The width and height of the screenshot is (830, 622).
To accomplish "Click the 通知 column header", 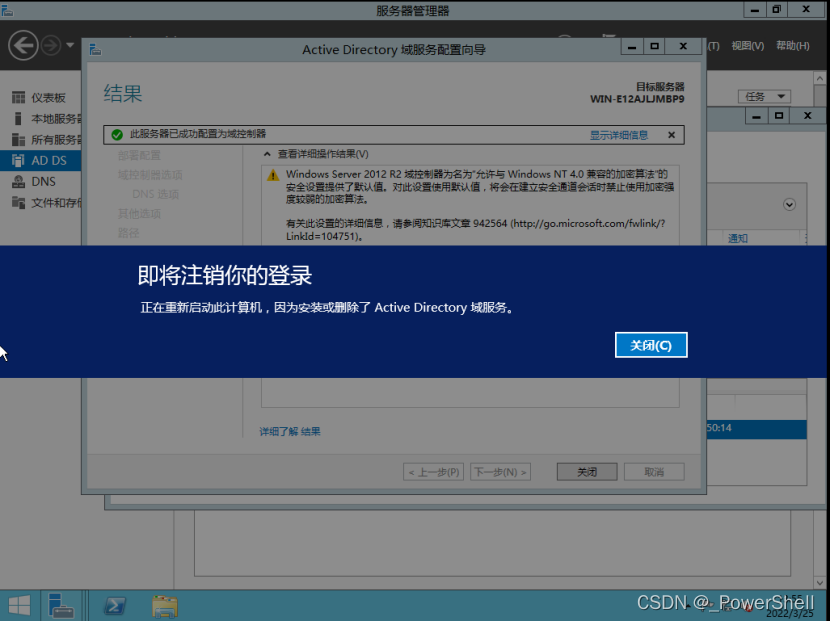I will click(x=737, y=238).
